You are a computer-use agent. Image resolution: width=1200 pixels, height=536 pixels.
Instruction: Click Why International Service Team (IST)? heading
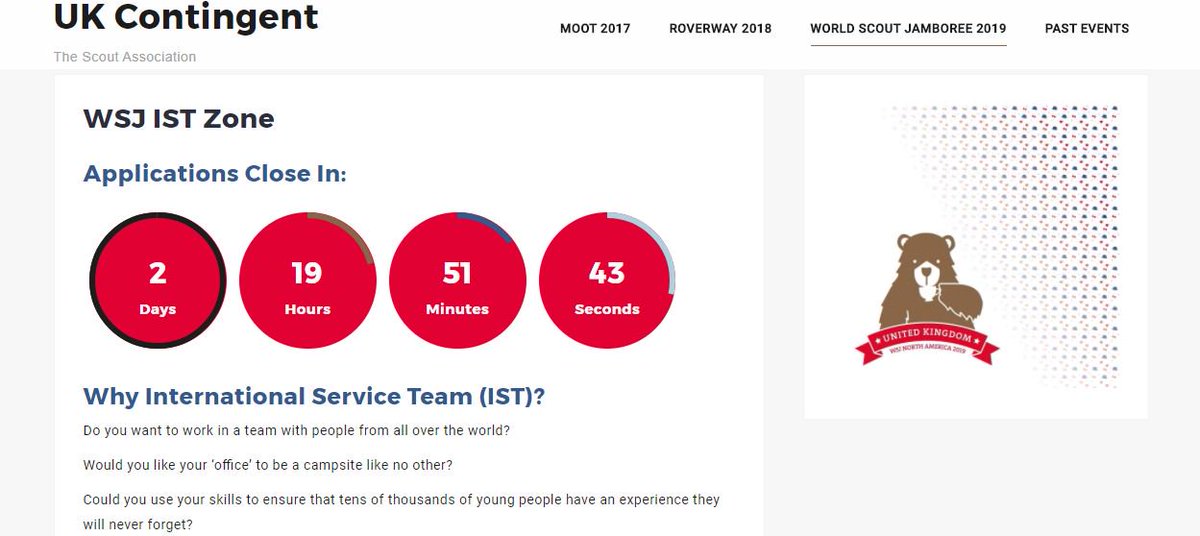314,396
